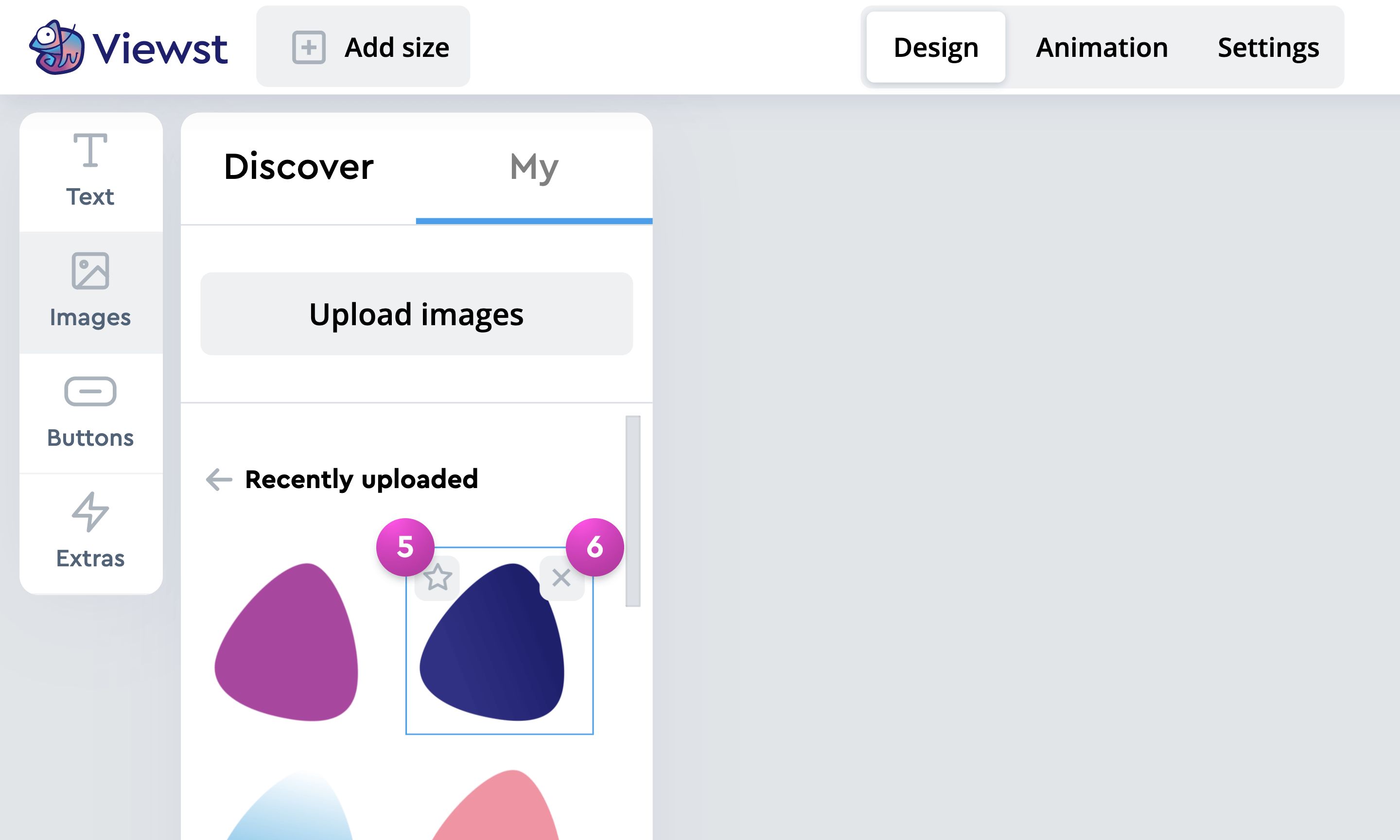Click the plus icon in Add size
Screen dimensions: 1400x840
click(x=308, y=48)
